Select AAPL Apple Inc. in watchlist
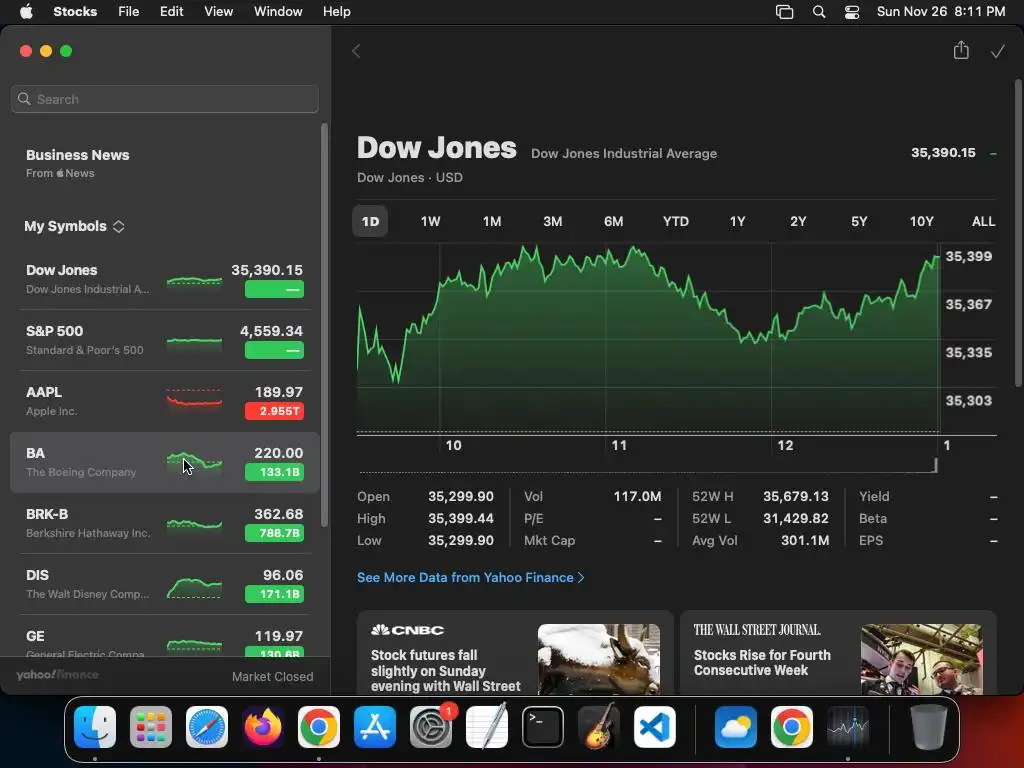The image size is (1024, 768). tap(165, 401)
